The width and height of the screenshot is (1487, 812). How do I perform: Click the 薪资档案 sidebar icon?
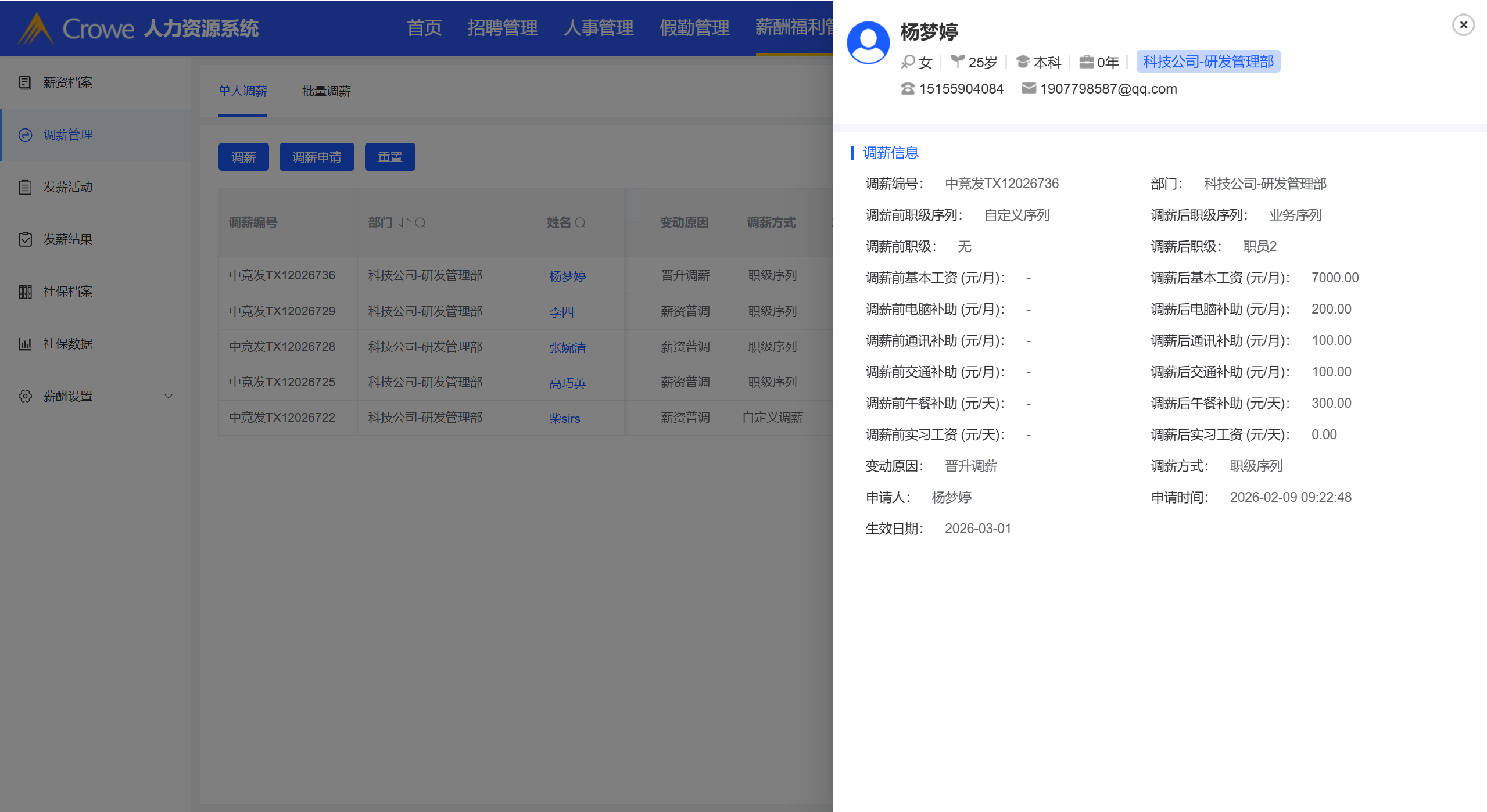point(25,82)
